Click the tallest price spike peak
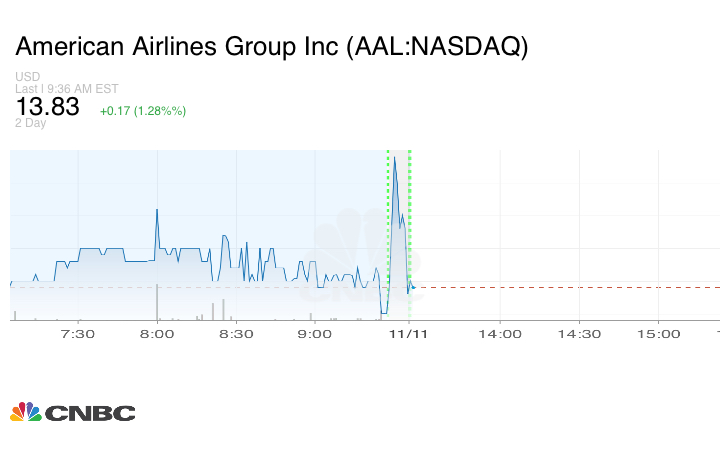 [x=395, y=158]
